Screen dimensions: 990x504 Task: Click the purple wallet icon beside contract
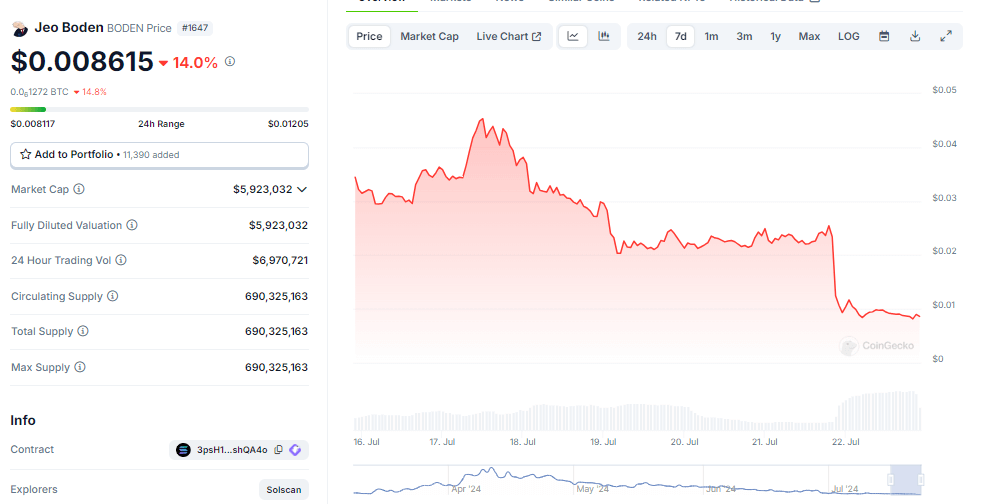295,450
